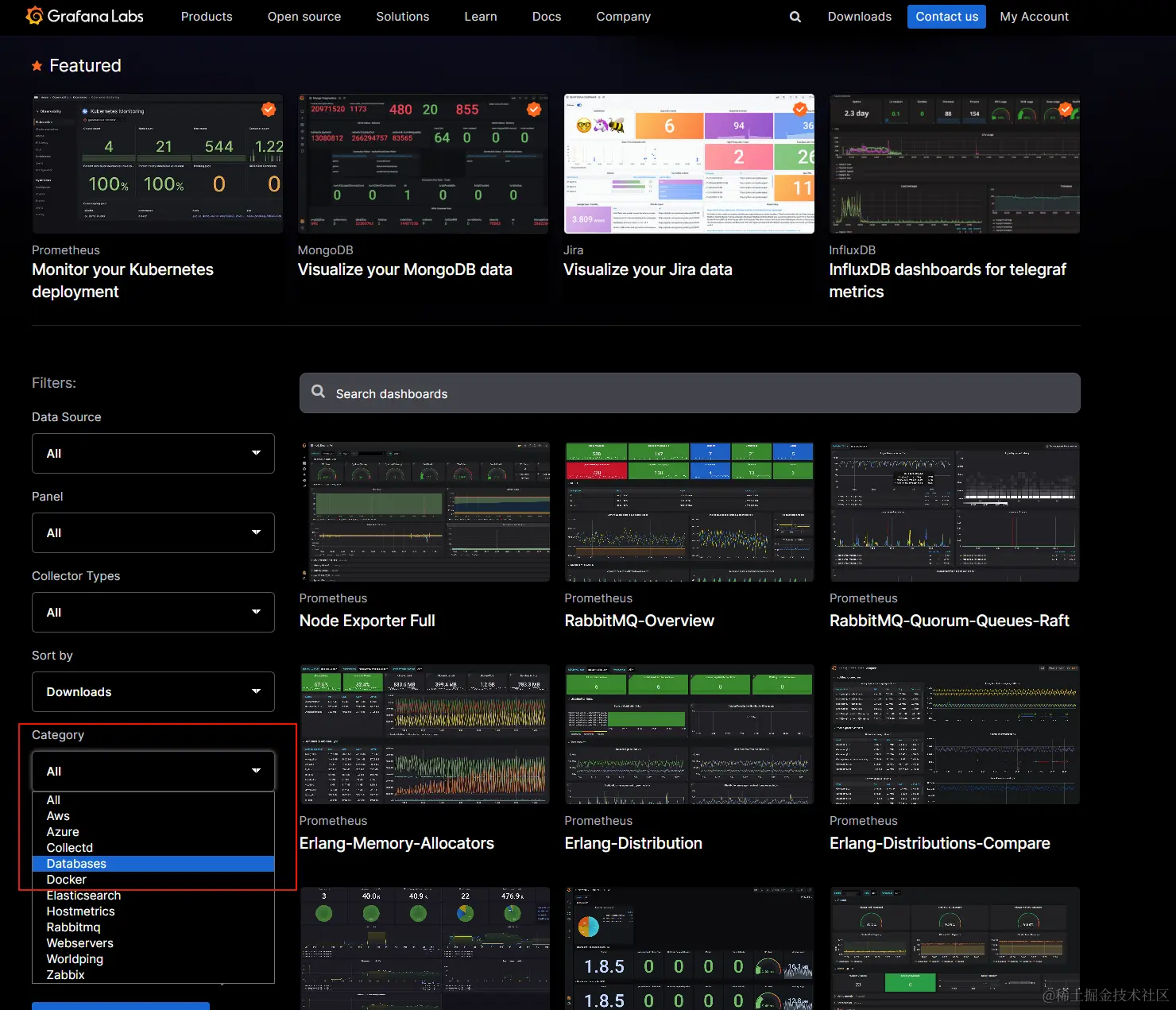Select the Elasticsearch category option

(153, 896)
